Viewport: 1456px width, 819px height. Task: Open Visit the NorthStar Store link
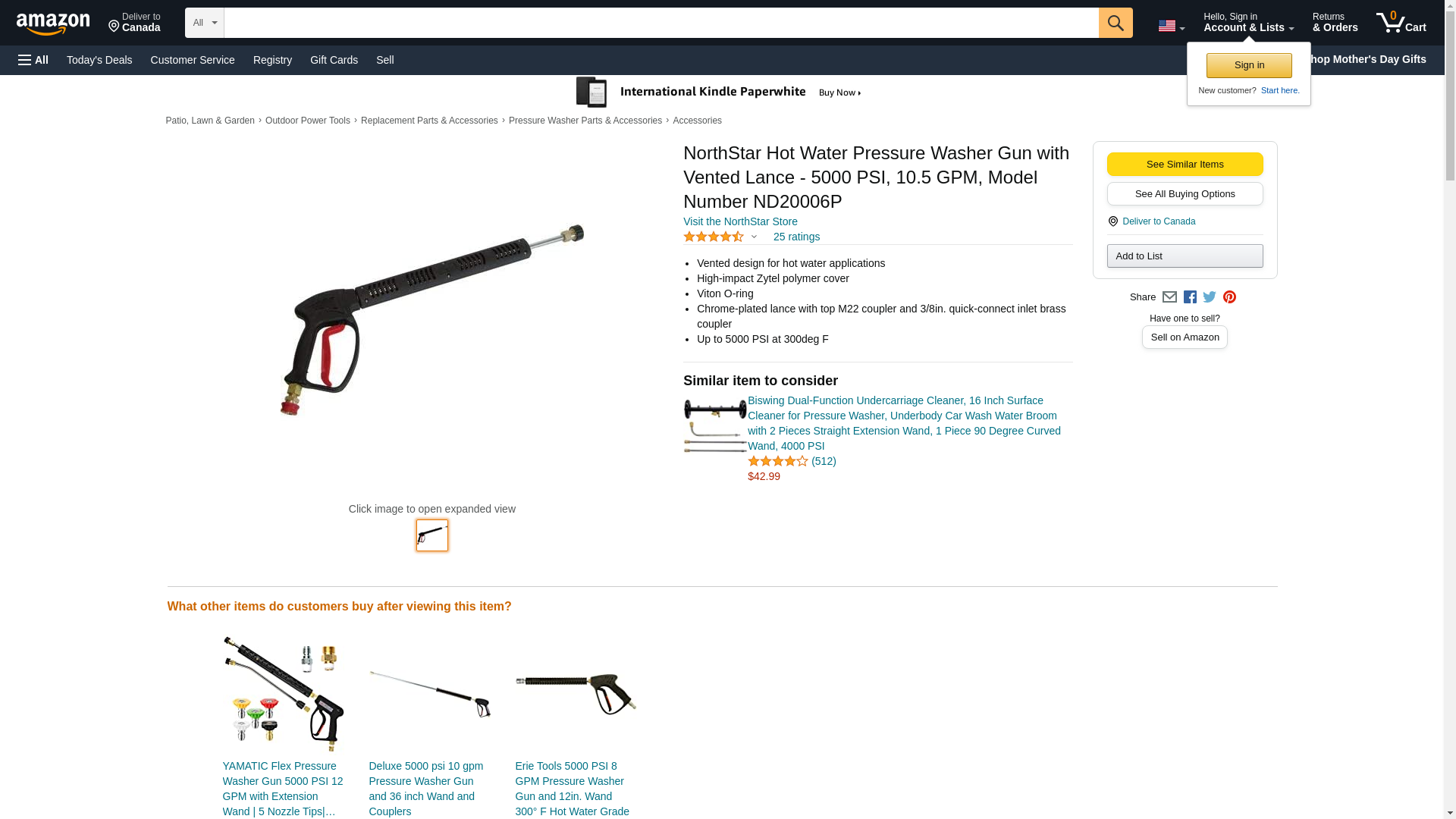coord(740,221)
